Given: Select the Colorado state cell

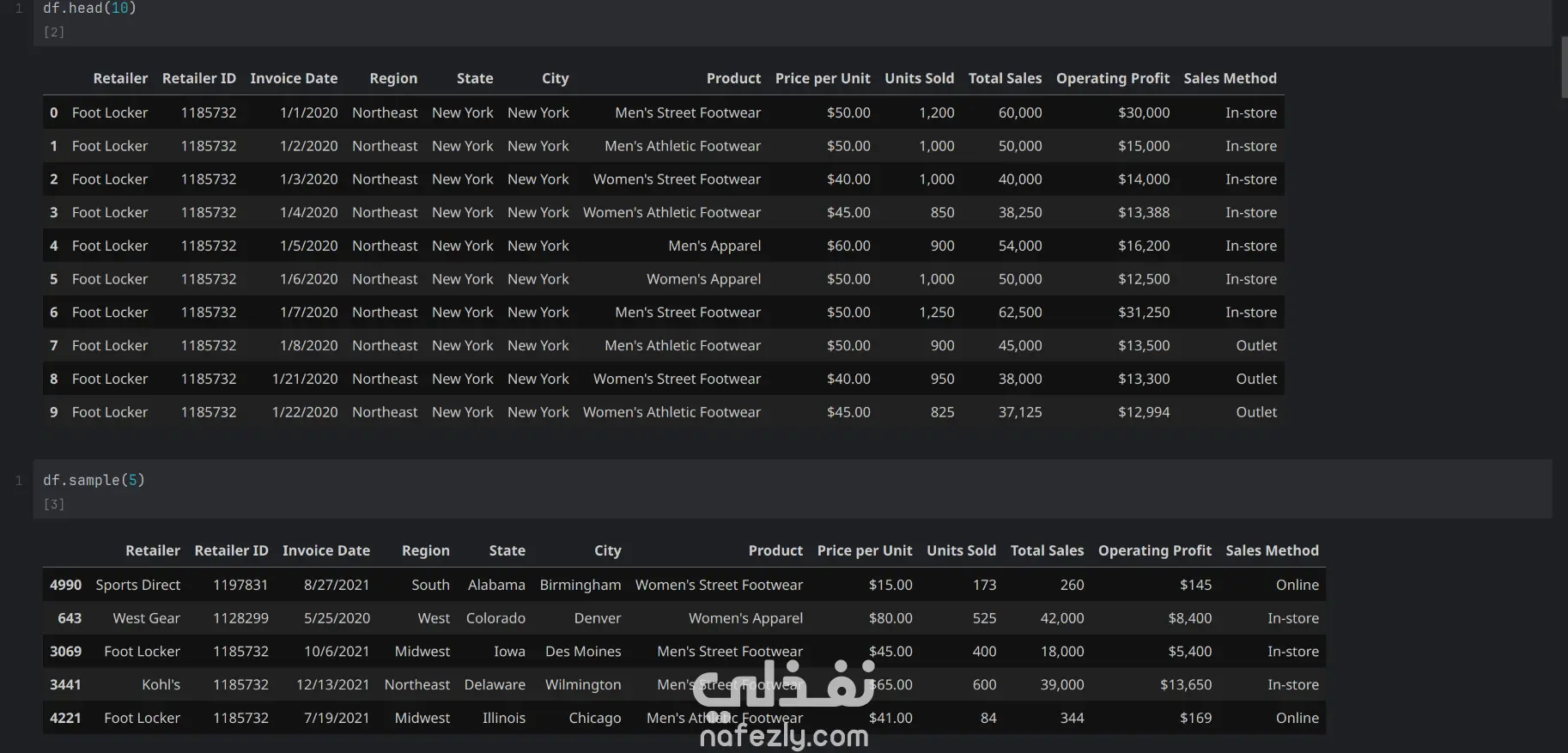Looking at the screenshot, I should [x=495, y=618].
